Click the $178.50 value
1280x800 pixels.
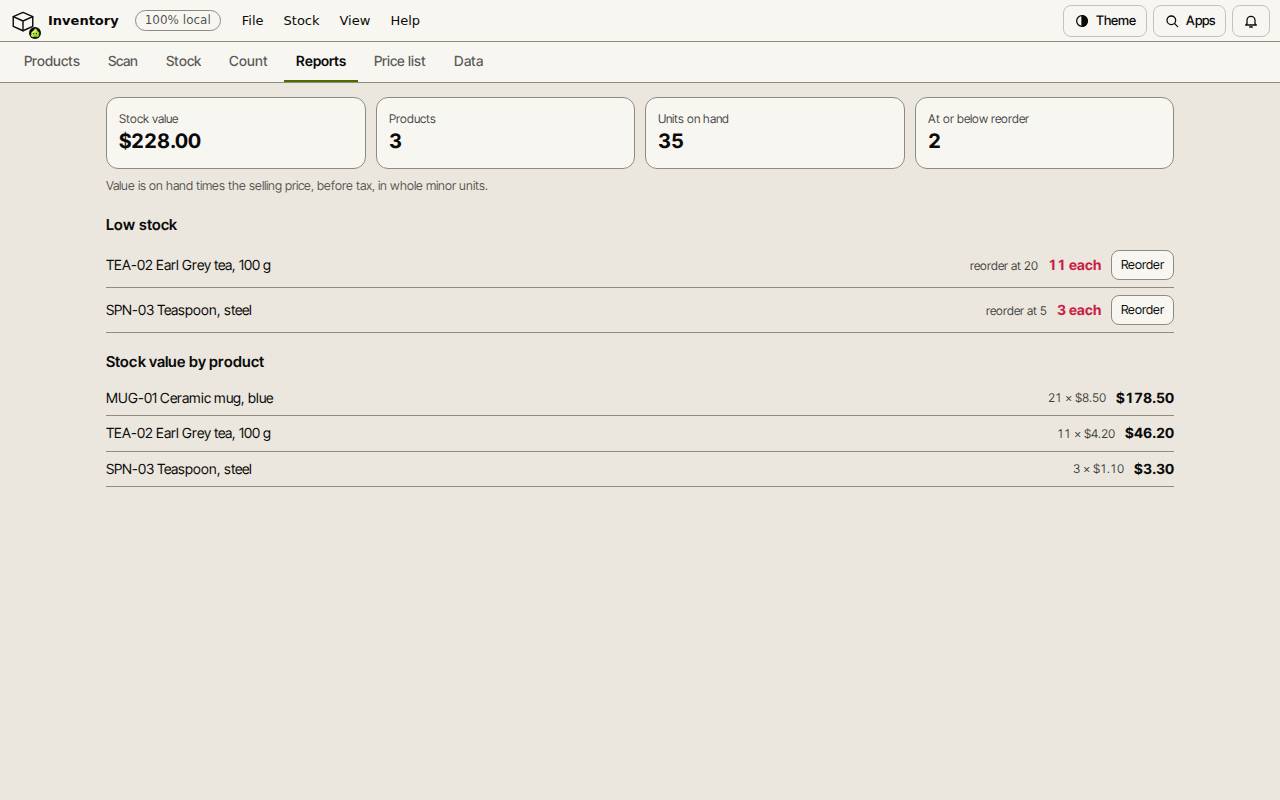(x=1145, y=398)
